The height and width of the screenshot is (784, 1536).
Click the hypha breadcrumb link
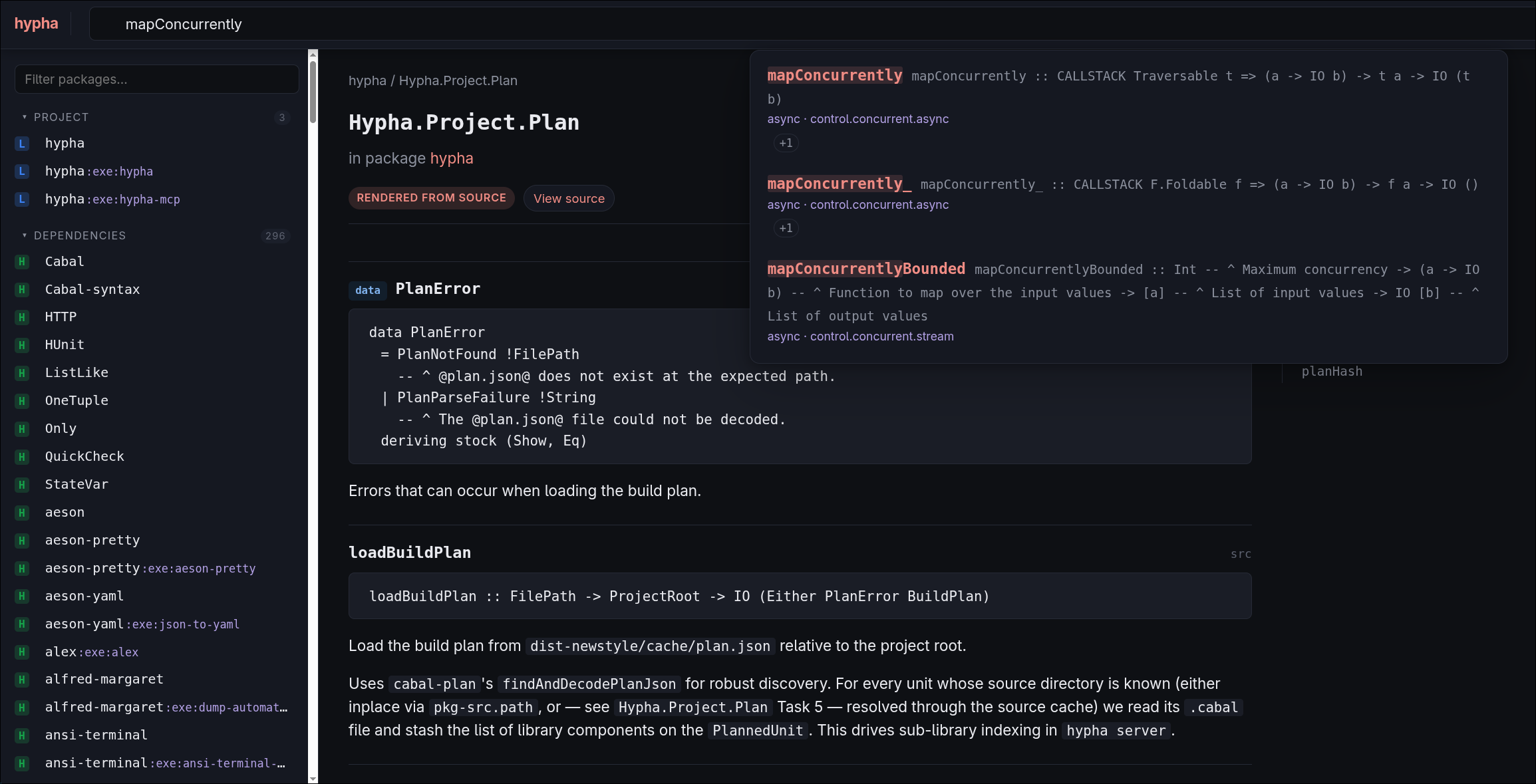click(x=367, y=80)
